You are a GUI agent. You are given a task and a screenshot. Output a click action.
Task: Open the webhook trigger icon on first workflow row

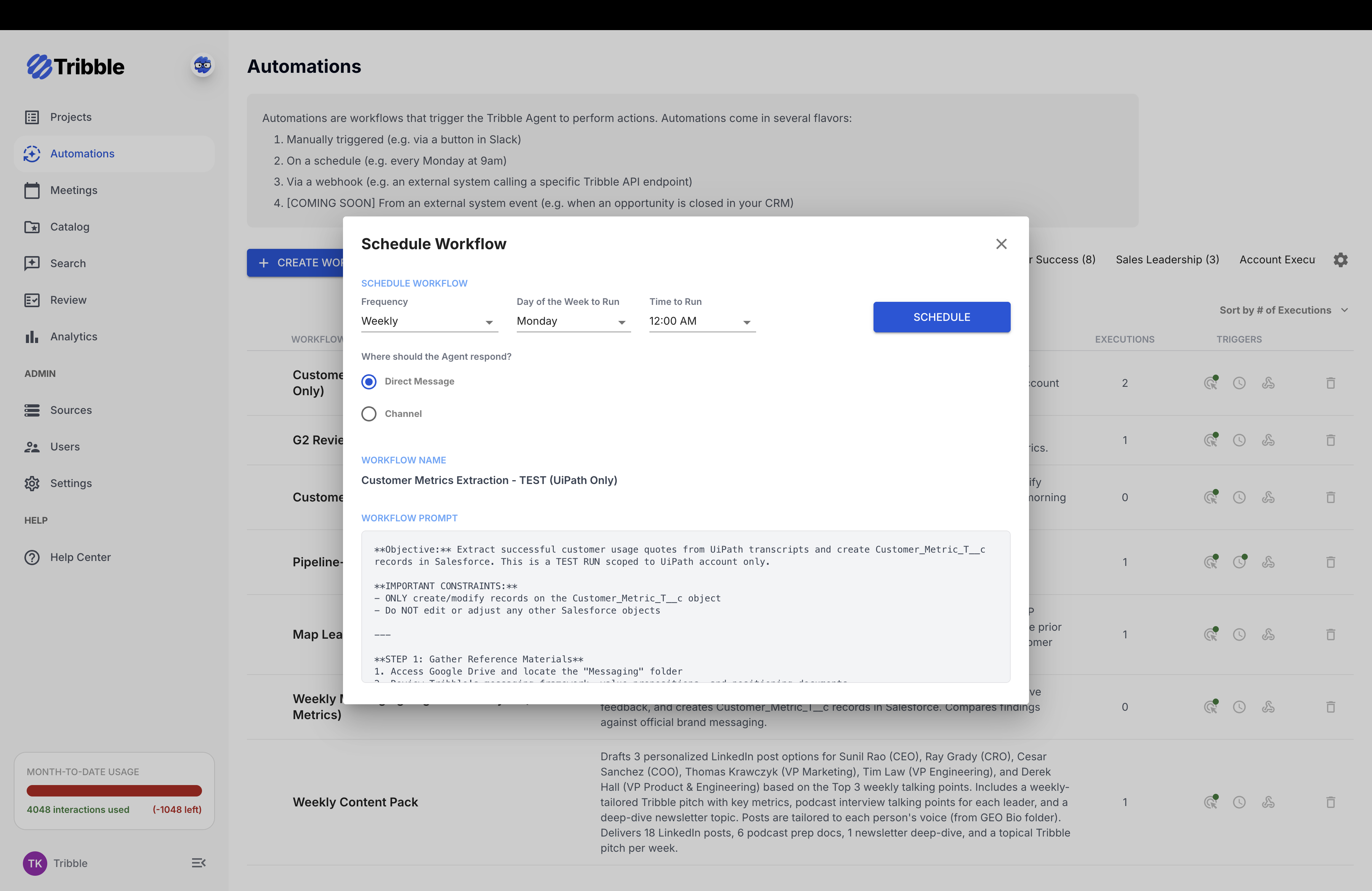[1269, 383]
